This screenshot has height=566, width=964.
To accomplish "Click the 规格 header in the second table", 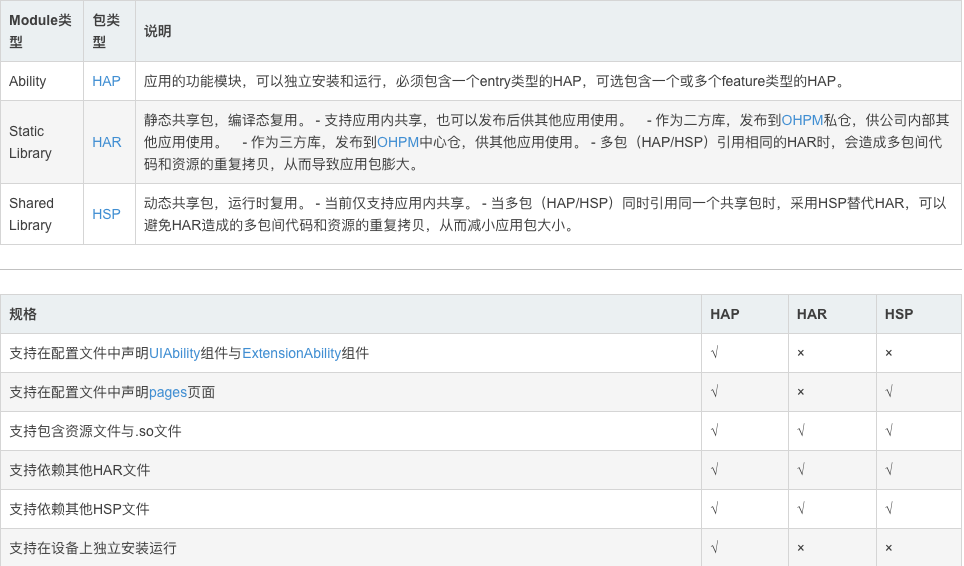I will (x=23, y=314).
